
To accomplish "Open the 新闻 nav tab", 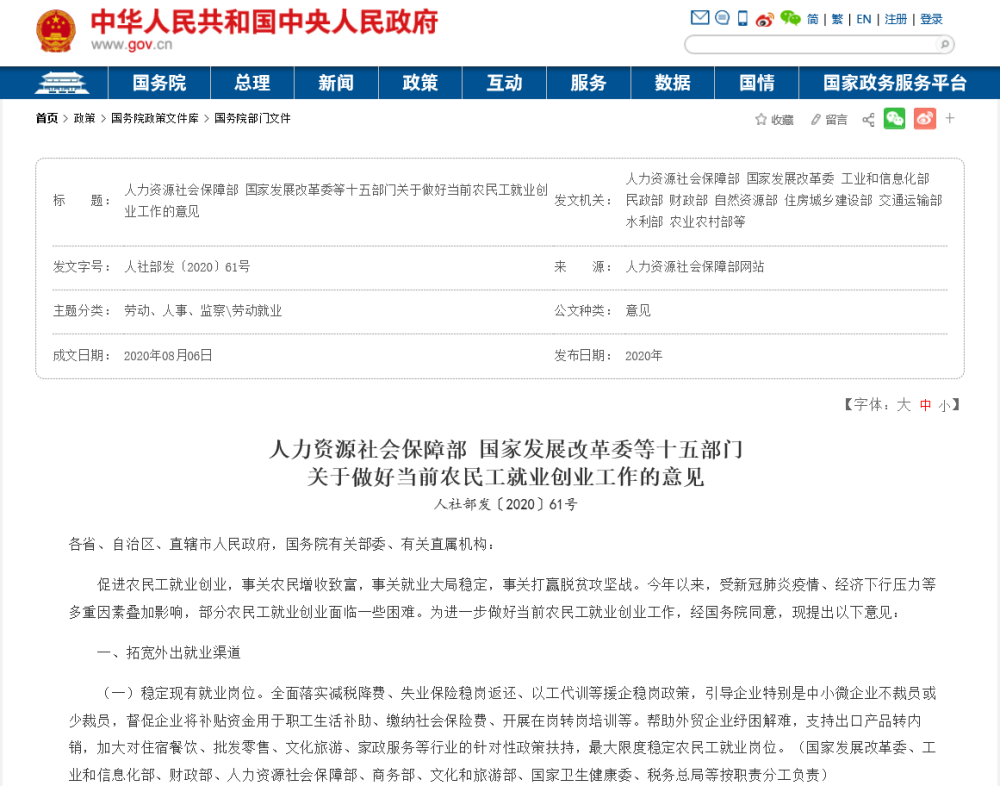I will tap(336, 82).
